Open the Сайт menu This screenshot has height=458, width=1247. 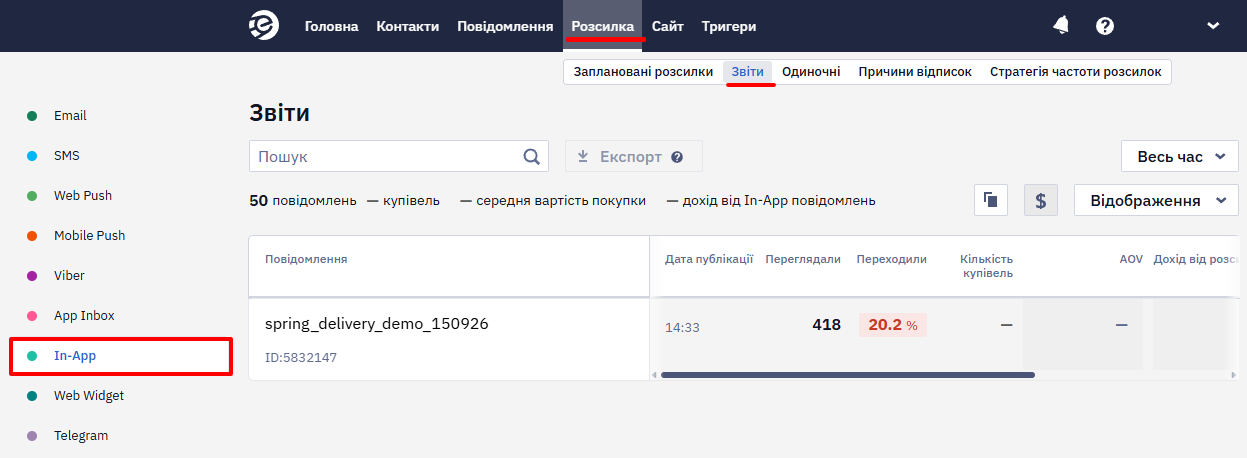tap(668, 26)
